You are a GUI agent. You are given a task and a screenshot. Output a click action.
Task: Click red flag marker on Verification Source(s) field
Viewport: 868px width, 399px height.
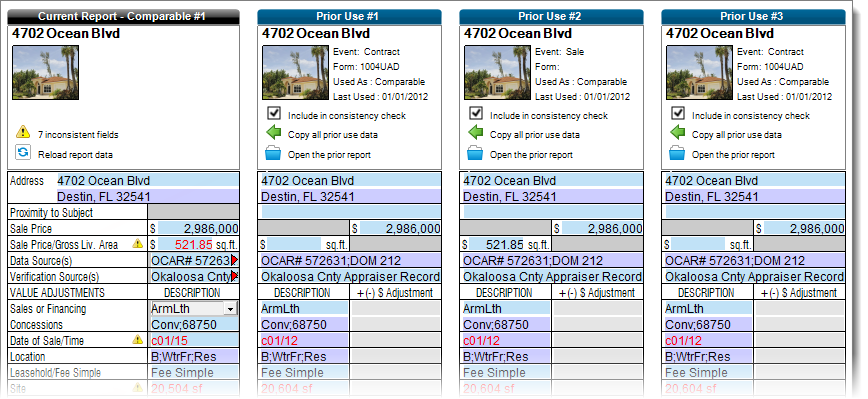(x=235, y=276)
